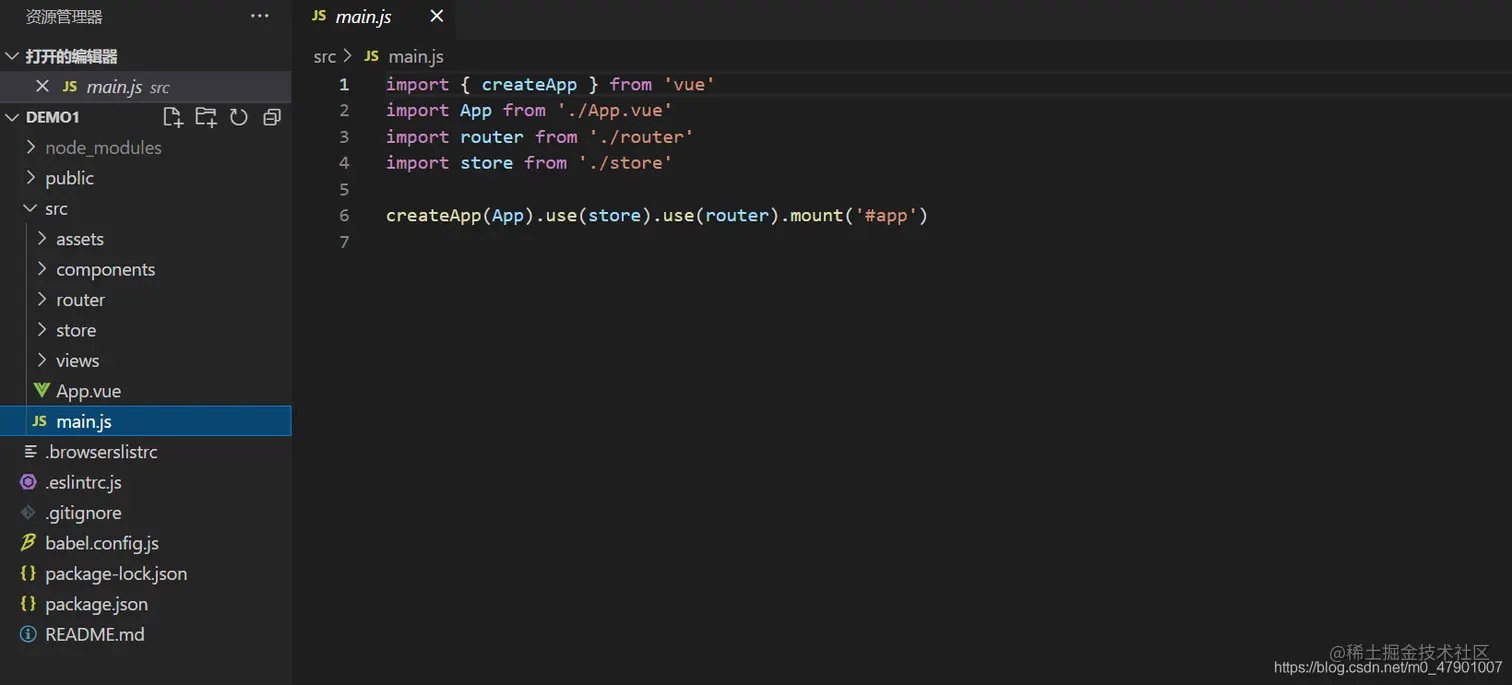Expand the public folder

(x=30, y=178)
